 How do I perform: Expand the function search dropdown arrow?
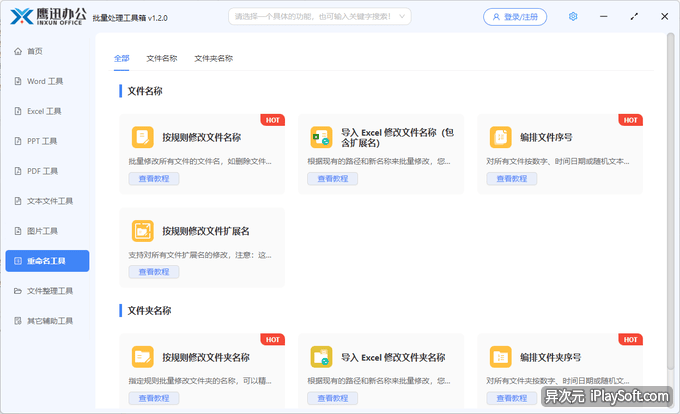click(402, 16)
